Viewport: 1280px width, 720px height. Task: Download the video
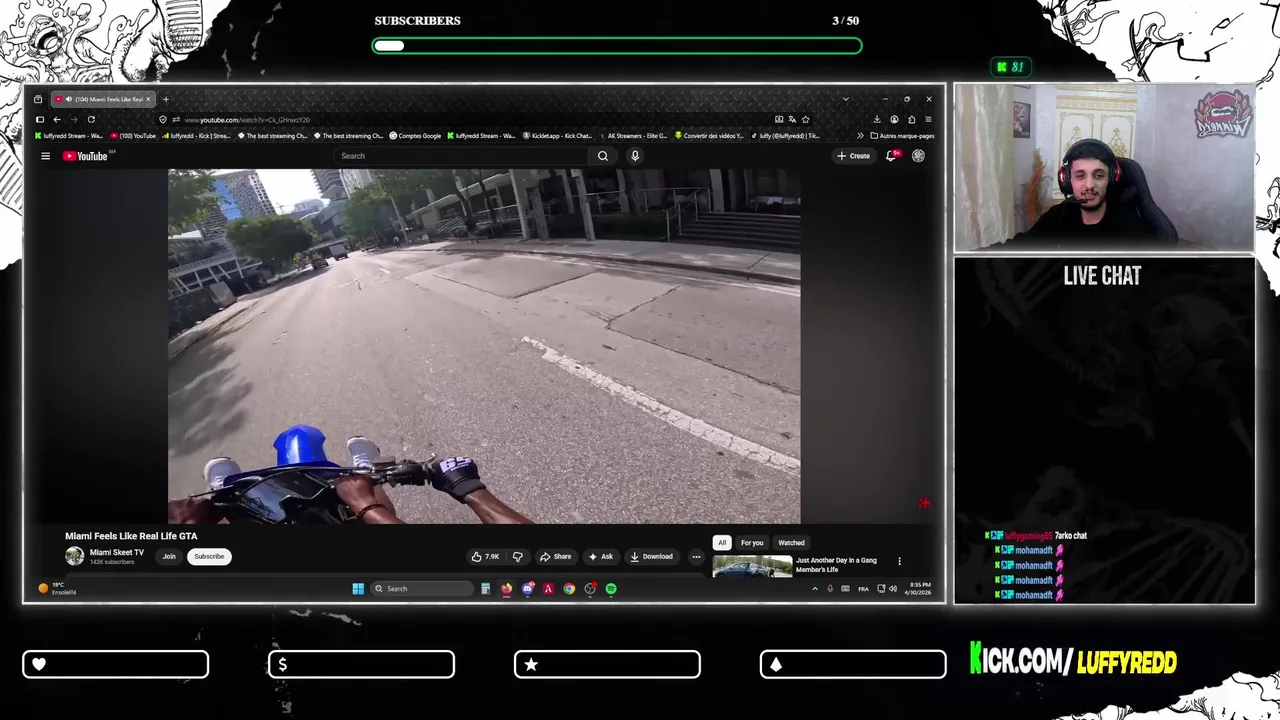pos(651,557)
